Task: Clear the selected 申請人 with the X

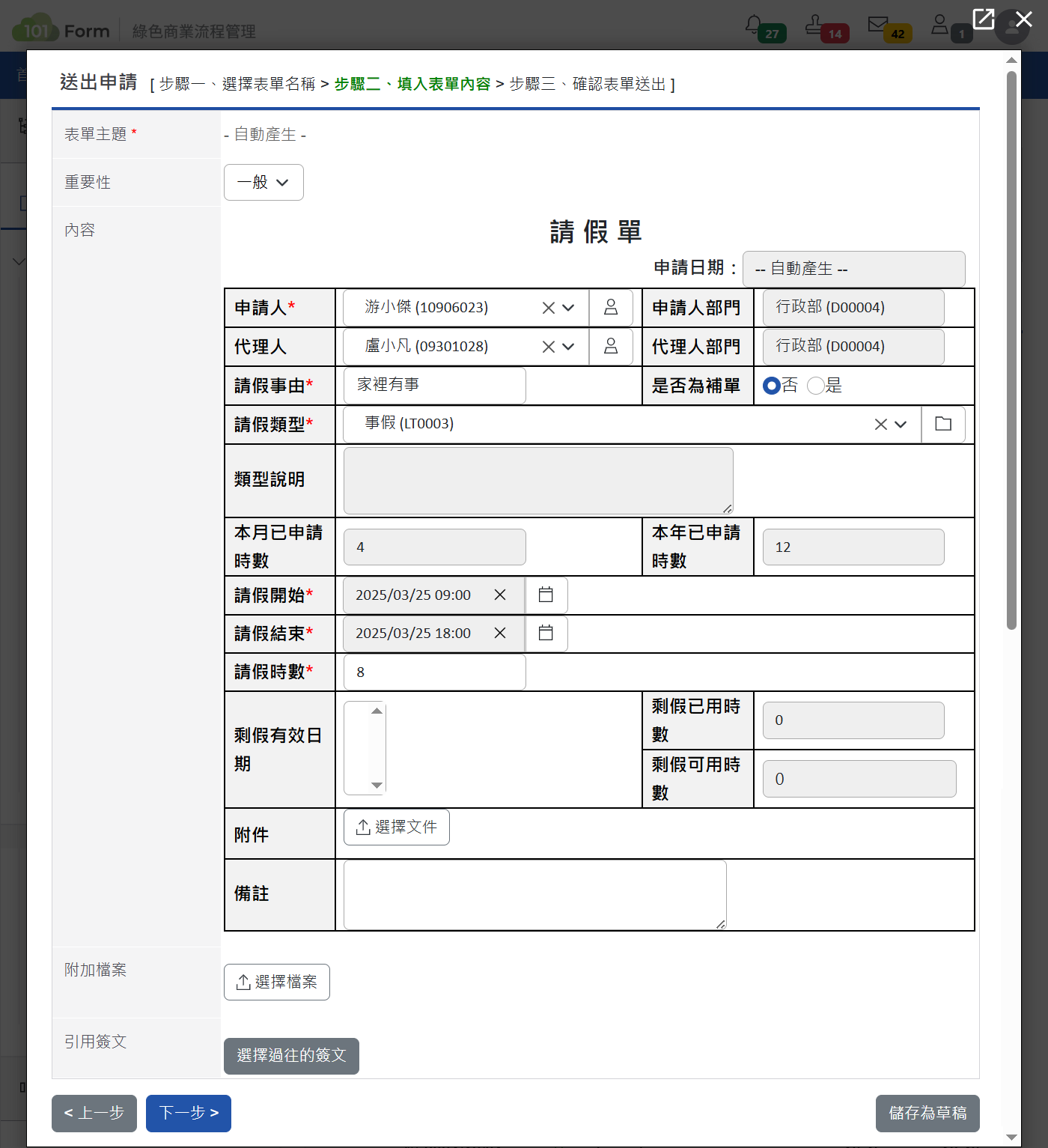Action: click(x=547, y=307)
